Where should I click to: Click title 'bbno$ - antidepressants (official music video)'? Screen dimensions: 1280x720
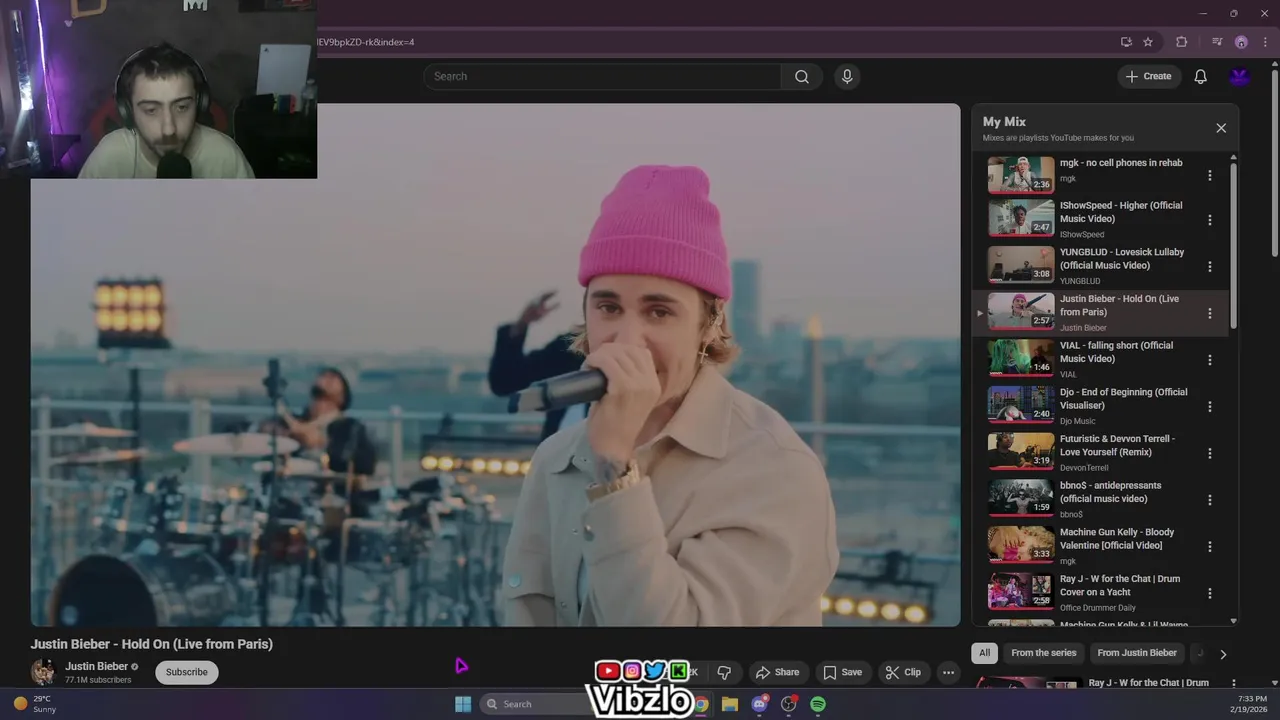(x=1110, y=492)
